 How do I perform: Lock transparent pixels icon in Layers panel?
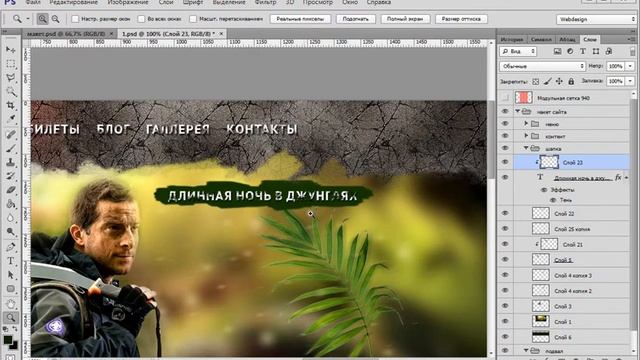[536, 82]
